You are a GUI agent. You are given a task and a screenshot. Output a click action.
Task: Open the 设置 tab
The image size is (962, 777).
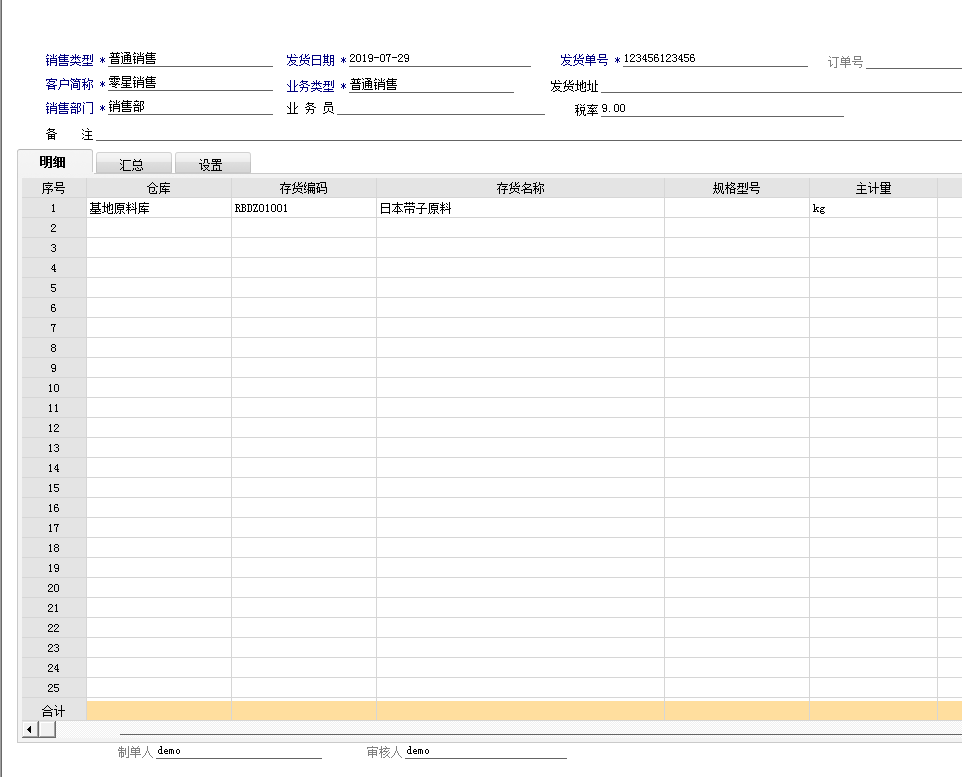point(212,164)
